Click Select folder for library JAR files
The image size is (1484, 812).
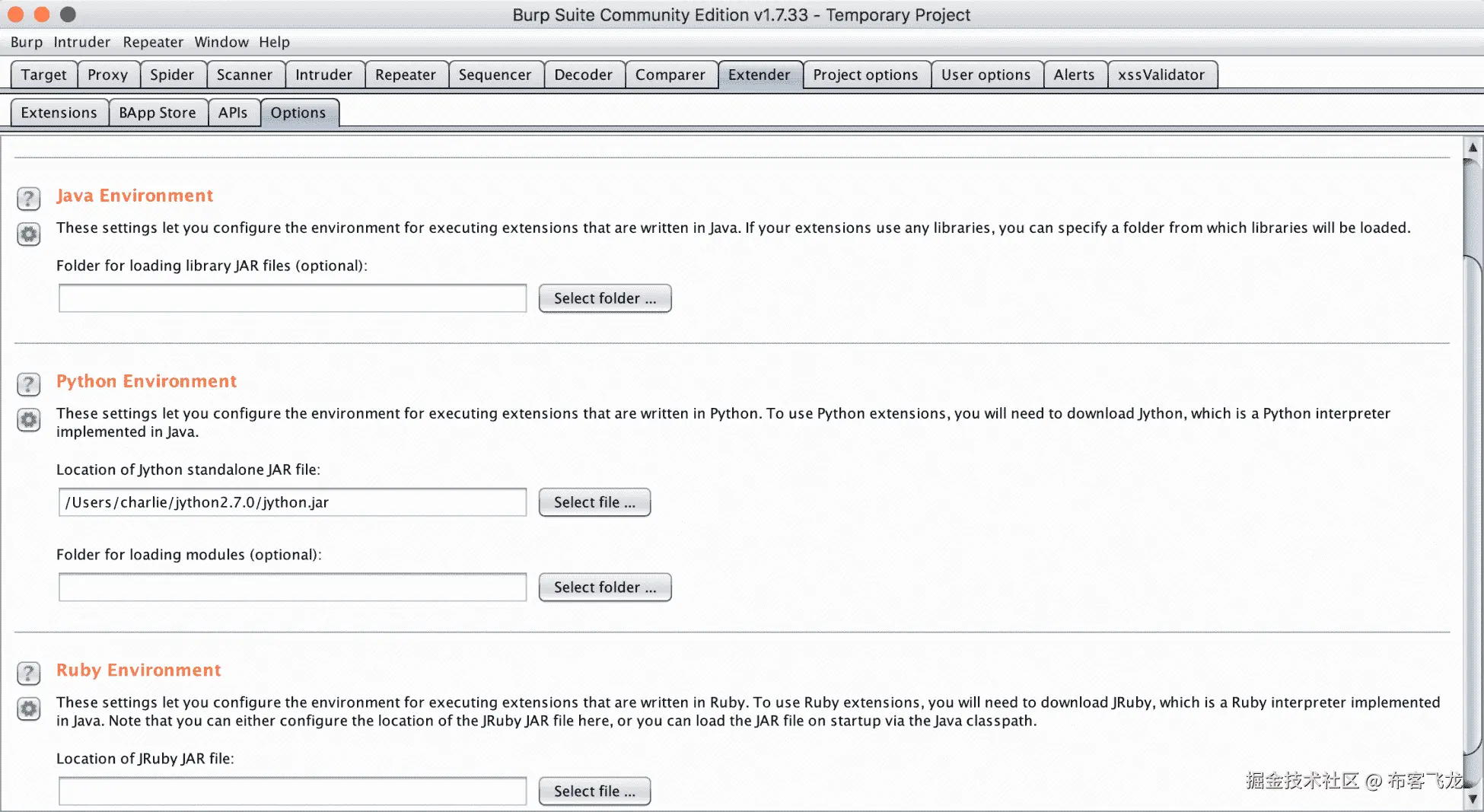coord(605,298)
